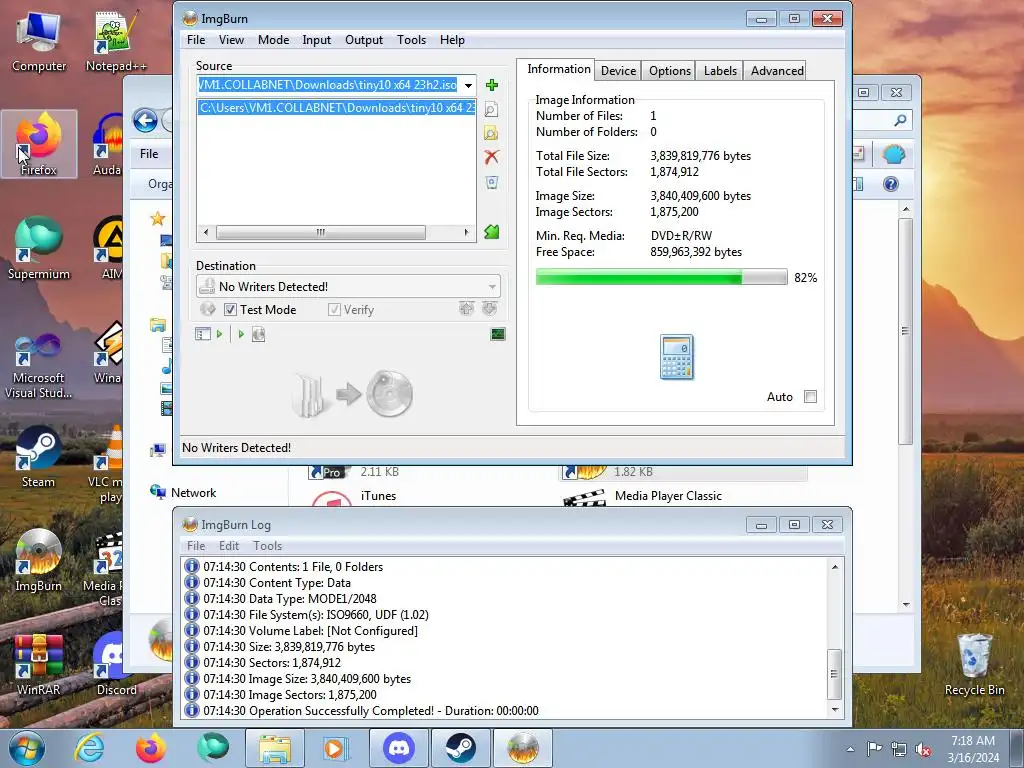Click iTunes item in Explorer window
The image size is (1024, 768).
click(378, 496)
